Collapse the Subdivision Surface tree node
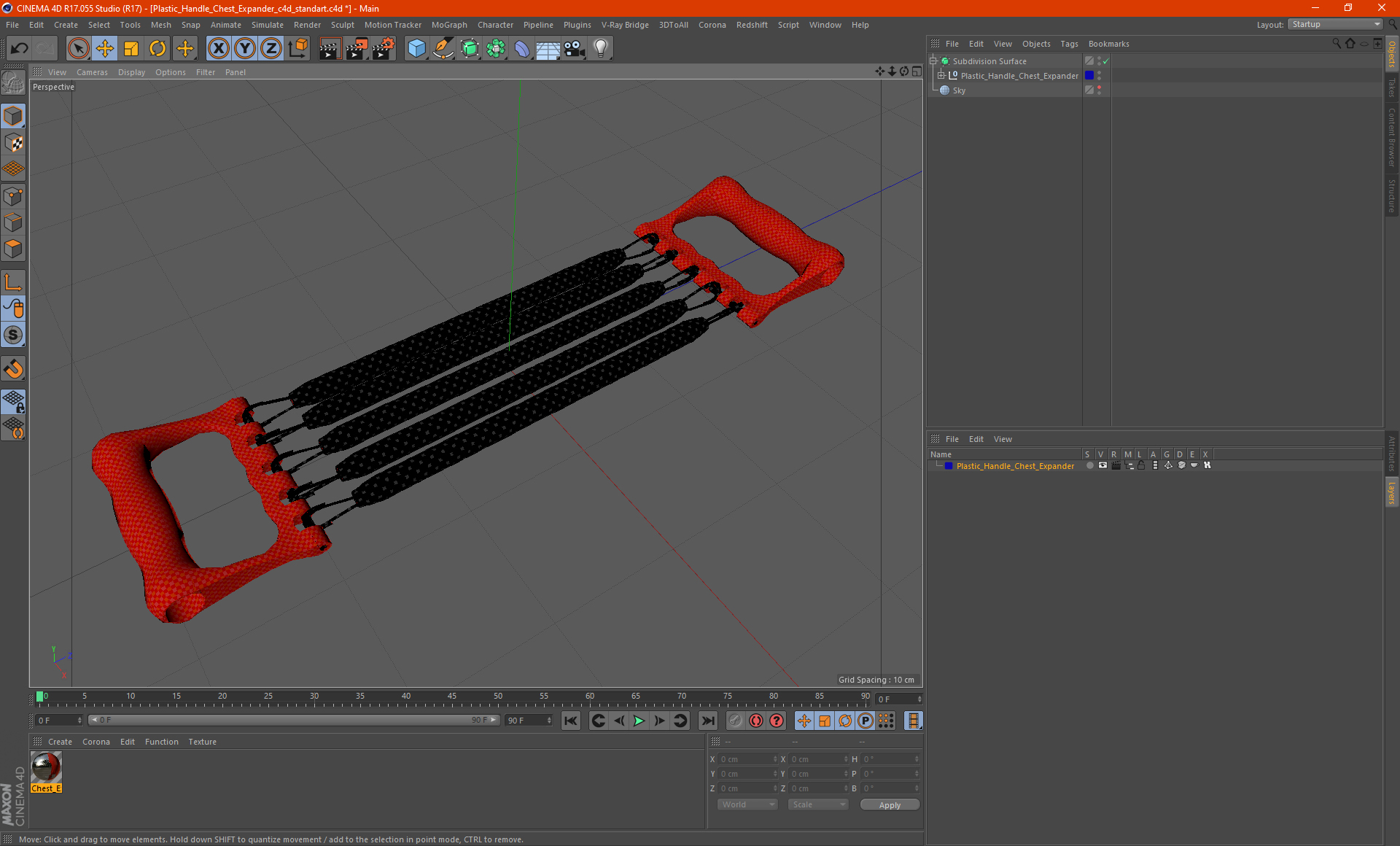 point(933,61)
